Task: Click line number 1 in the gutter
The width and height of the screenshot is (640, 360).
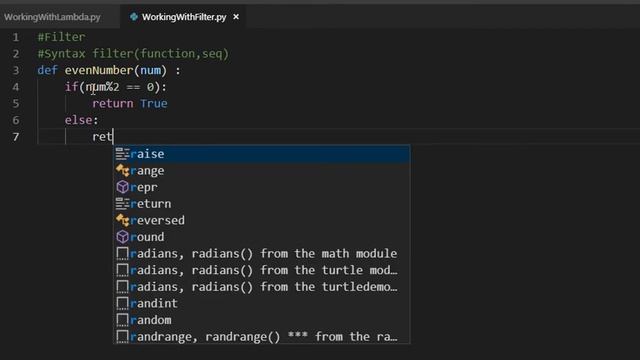Action: pyautogui.click(x=16, y=38)
